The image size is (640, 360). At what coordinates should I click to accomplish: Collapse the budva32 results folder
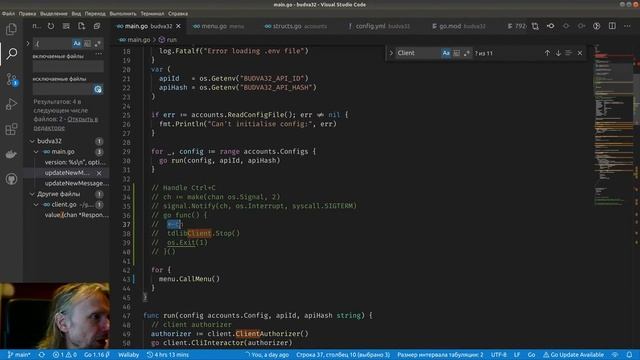coord(32,141)
